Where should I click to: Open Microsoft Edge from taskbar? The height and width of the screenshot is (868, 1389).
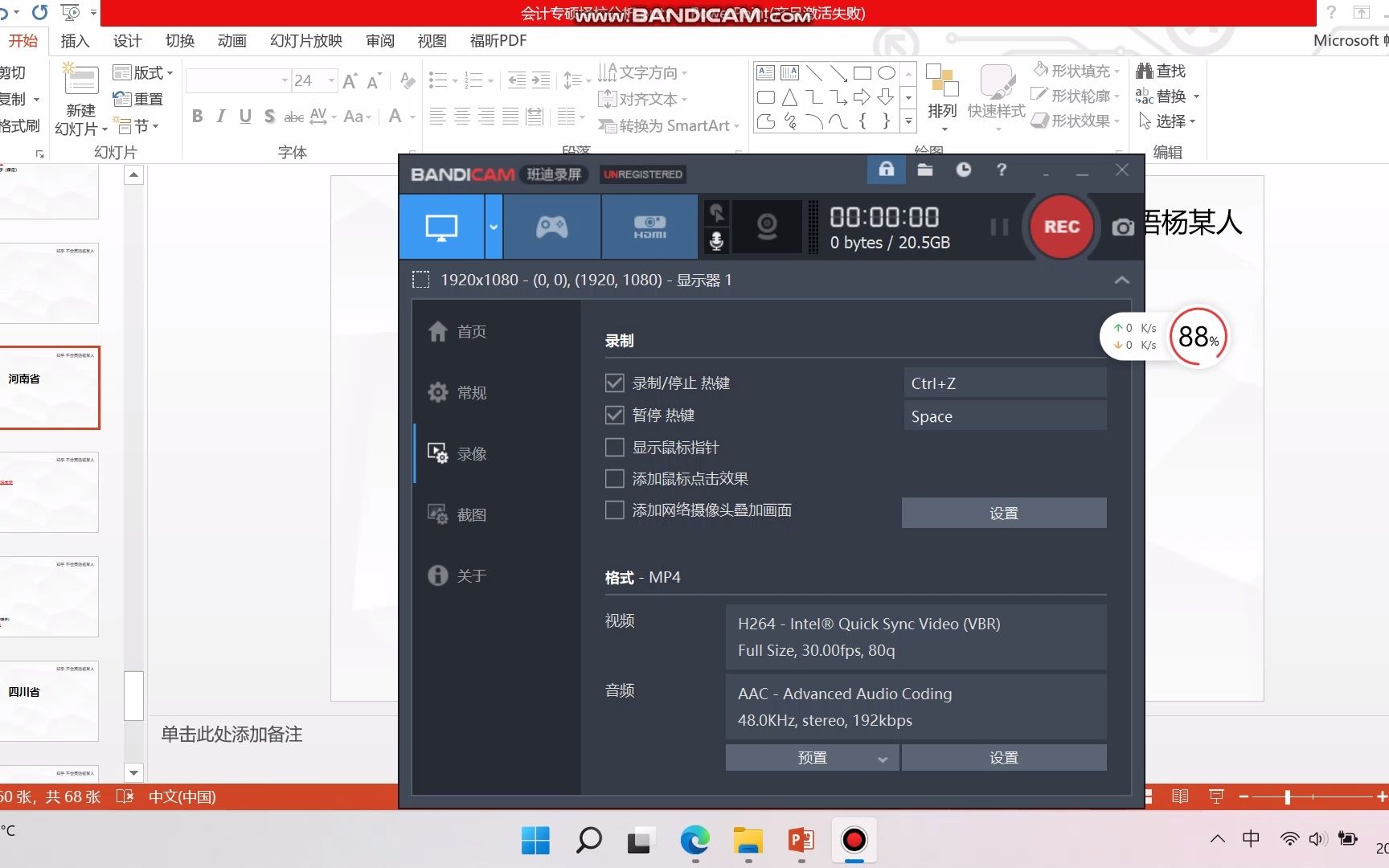pos(694,841)
